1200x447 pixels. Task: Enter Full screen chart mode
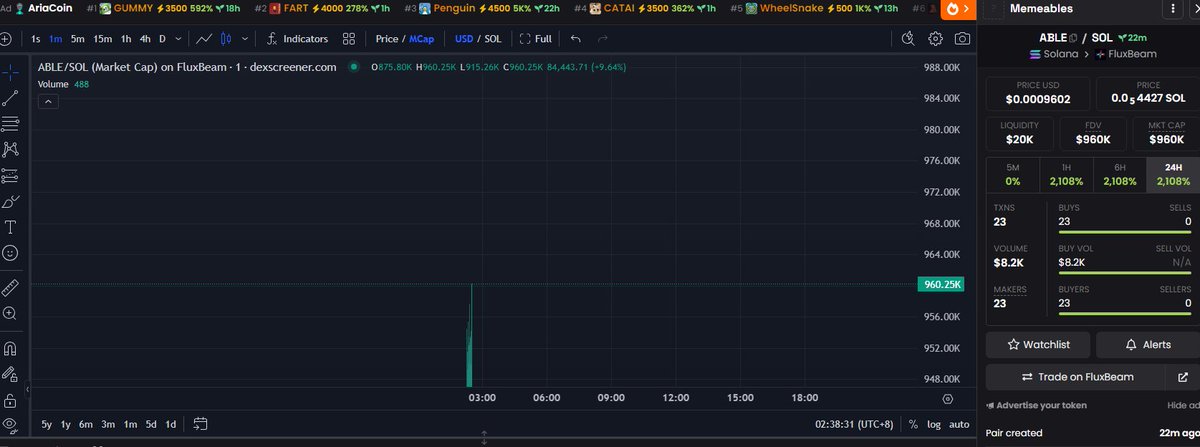point(536,39)
